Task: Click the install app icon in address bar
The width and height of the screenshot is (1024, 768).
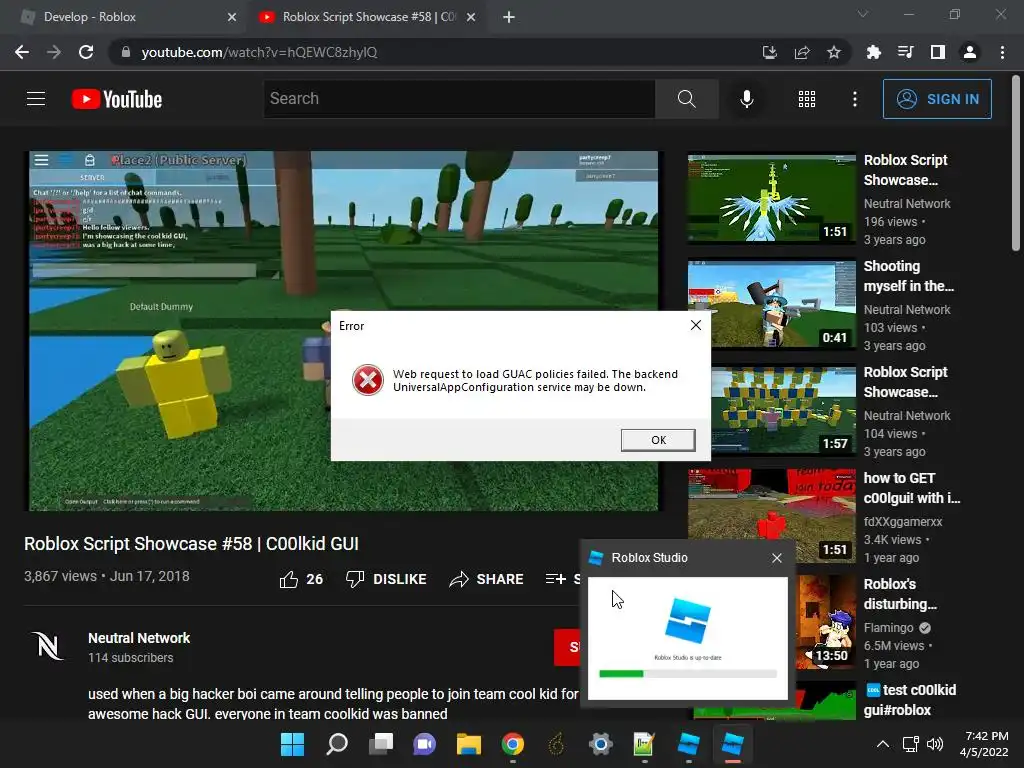Action: pos(770,52)
